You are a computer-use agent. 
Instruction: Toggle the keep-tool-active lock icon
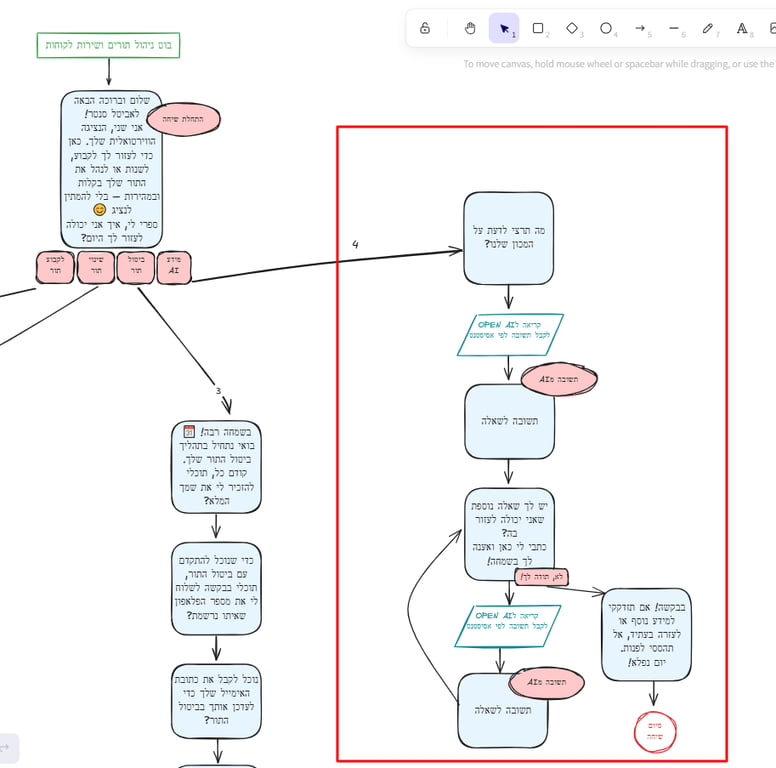(x=425, y=28)
